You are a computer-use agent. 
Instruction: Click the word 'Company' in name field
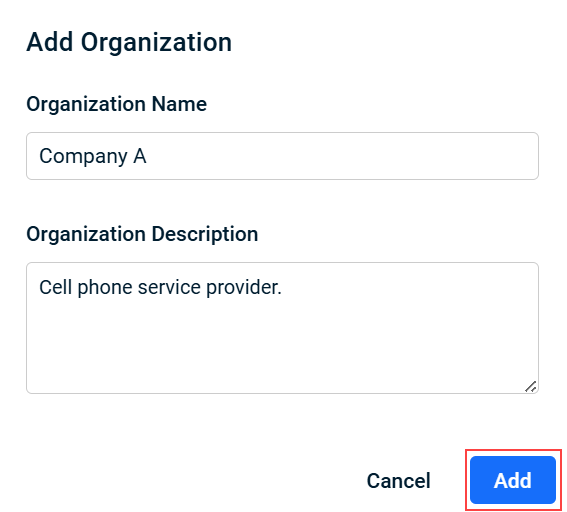point(83,157)
